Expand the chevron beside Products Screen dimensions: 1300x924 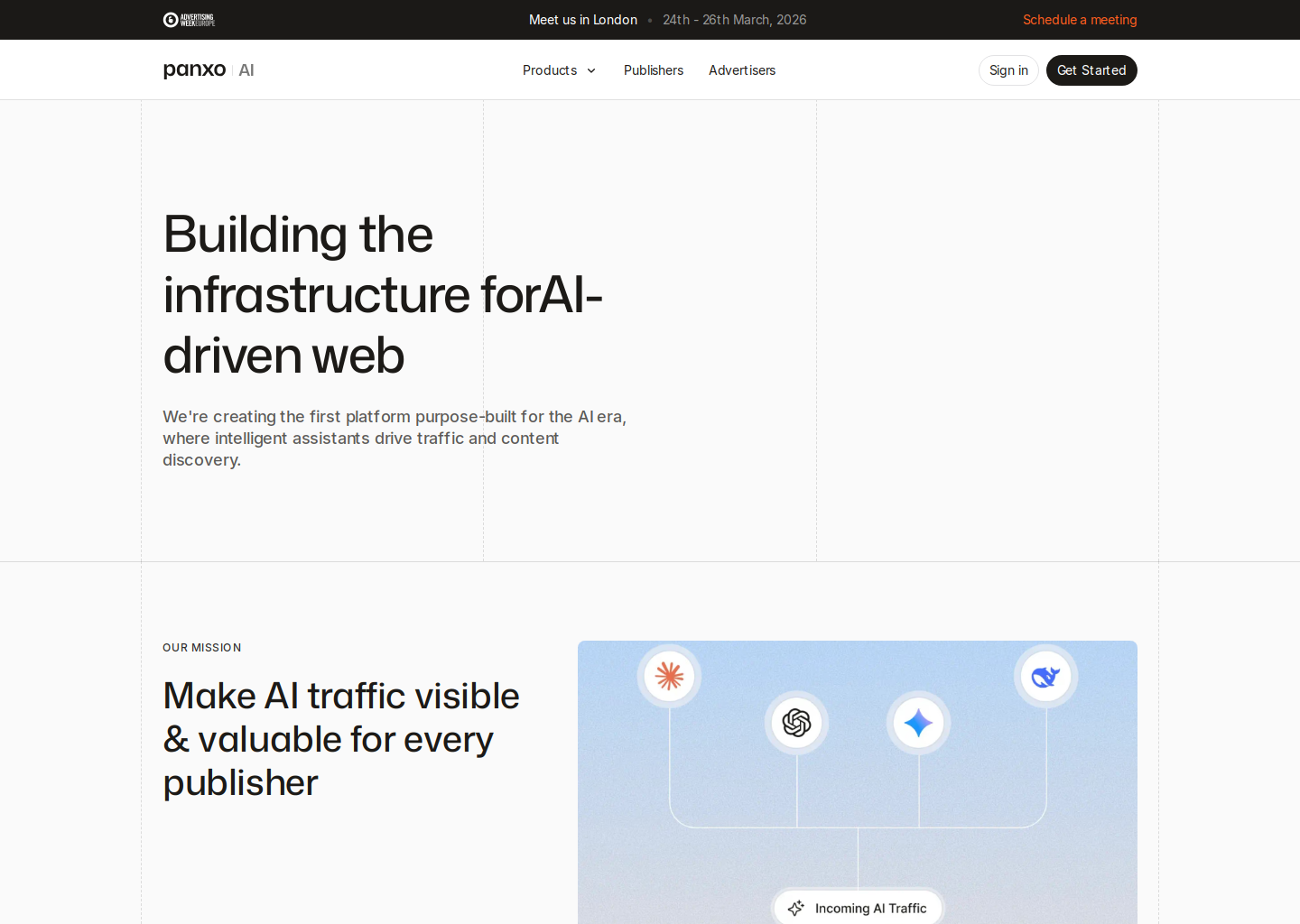point(591,70)
